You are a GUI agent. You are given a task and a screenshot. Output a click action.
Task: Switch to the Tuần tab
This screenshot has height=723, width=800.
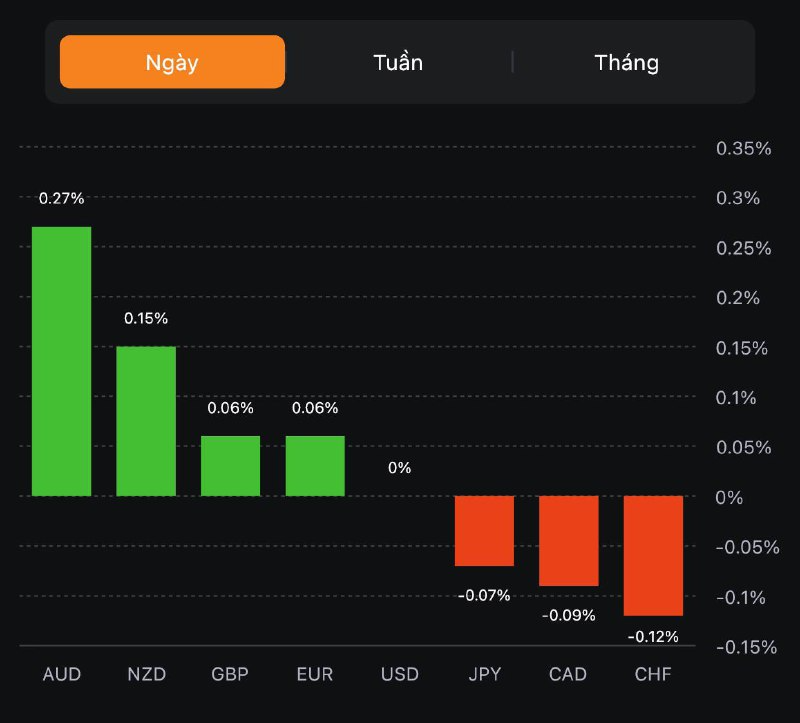coord(398,63)
